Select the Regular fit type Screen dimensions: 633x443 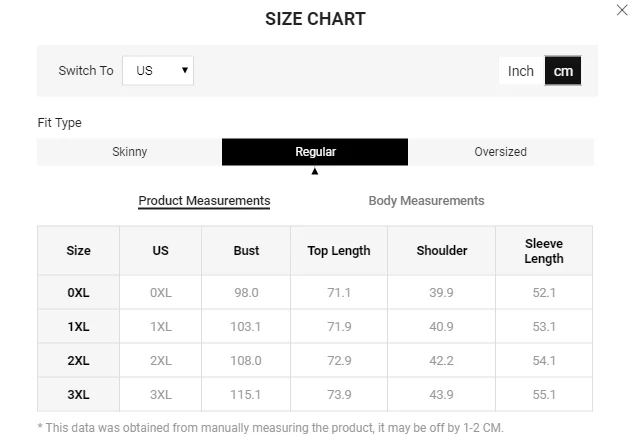pyautogui.click(x=315, y=152)
